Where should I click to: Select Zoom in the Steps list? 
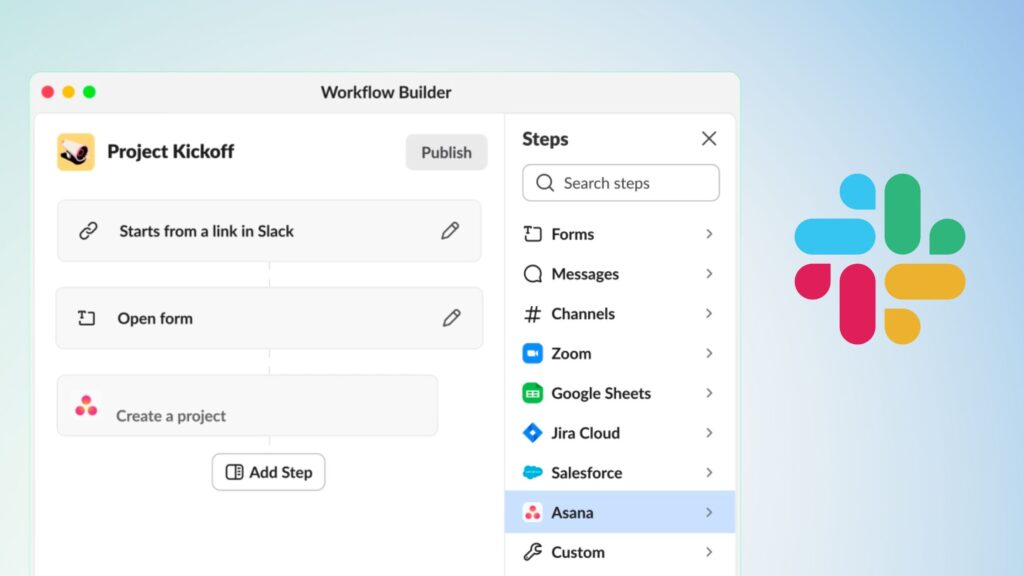[x=620, y=353]
